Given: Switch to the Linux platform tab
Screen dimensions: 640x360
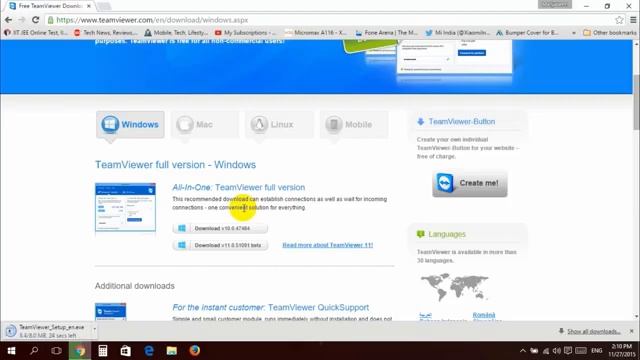Looking at the screenshot, I should (x=280, y=124).
